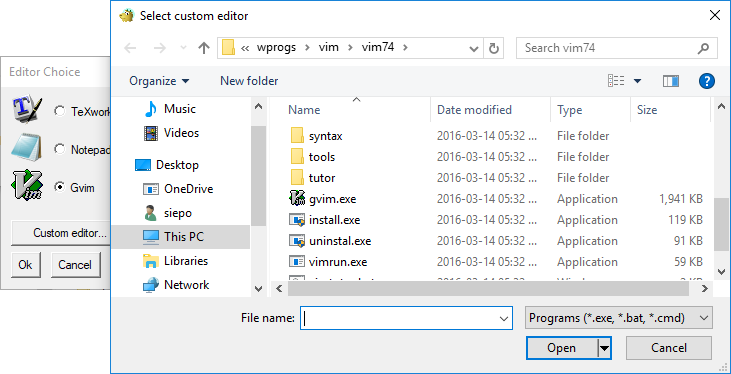The height and width of the screenshot is (374, 731).
Task: Go up one folder level
Action: (x=204, y=48)
